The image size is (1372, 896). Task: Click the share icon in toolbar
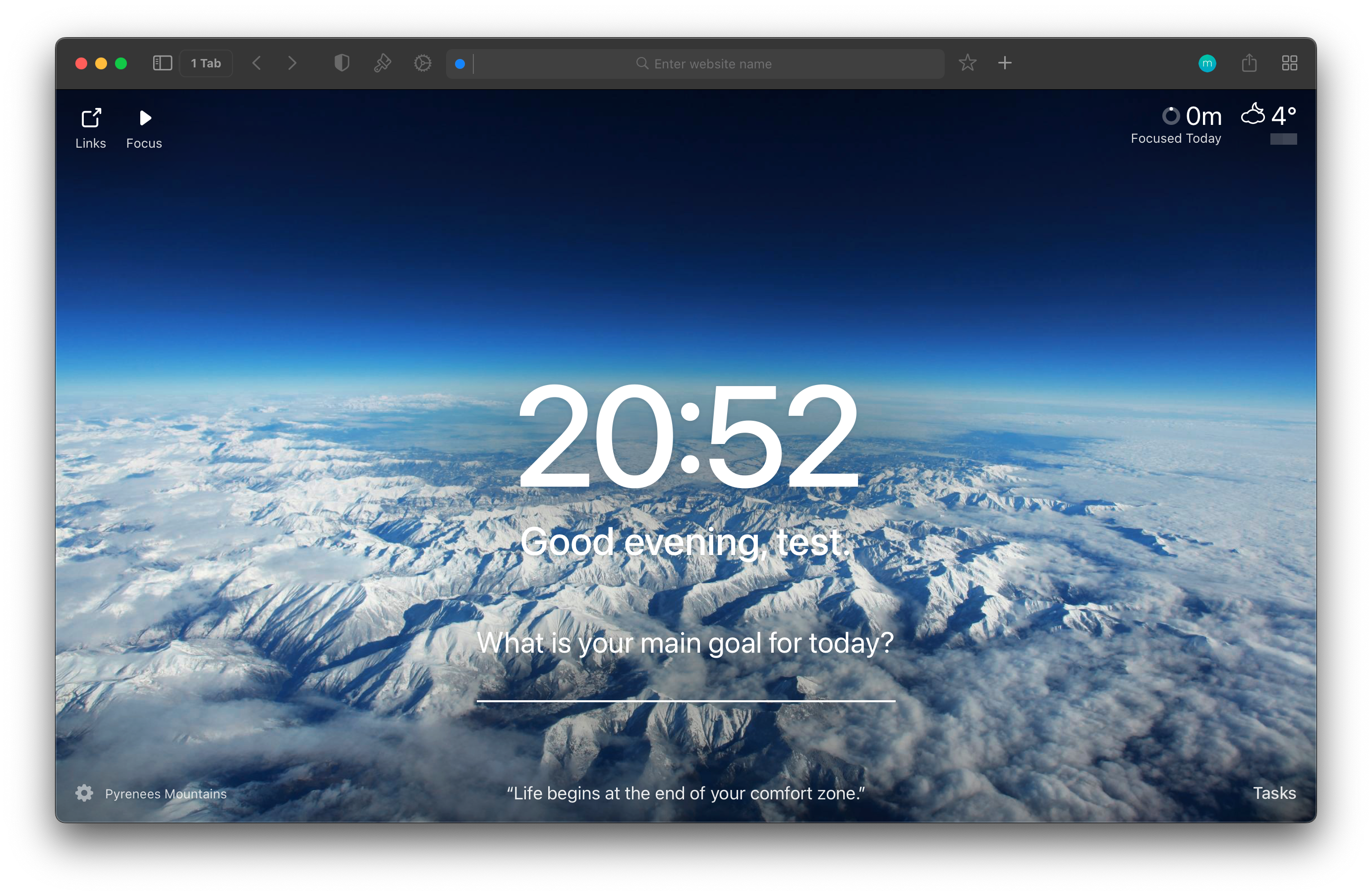tap(1249, 63)
